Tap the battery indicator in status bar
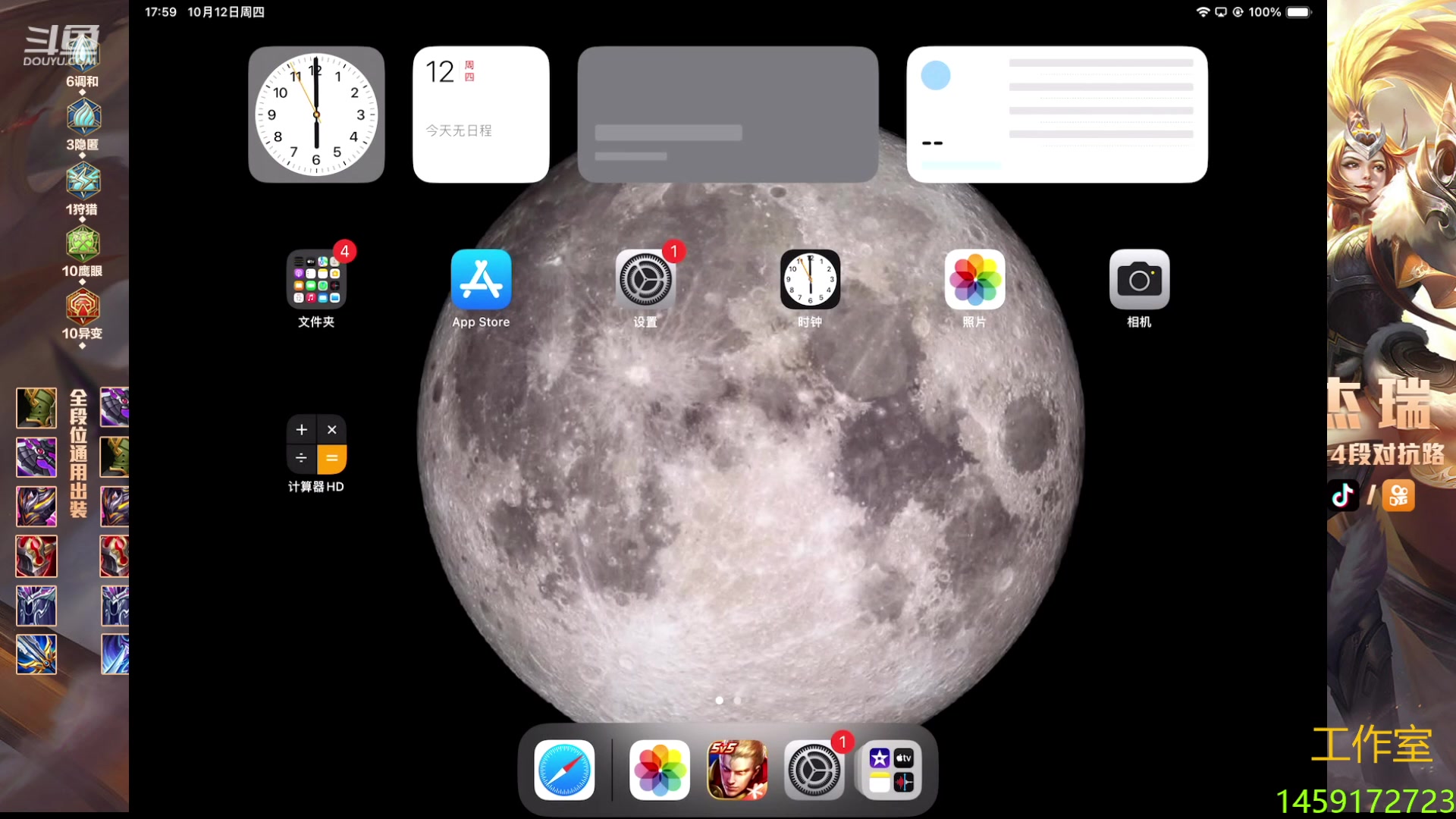 1298,12
